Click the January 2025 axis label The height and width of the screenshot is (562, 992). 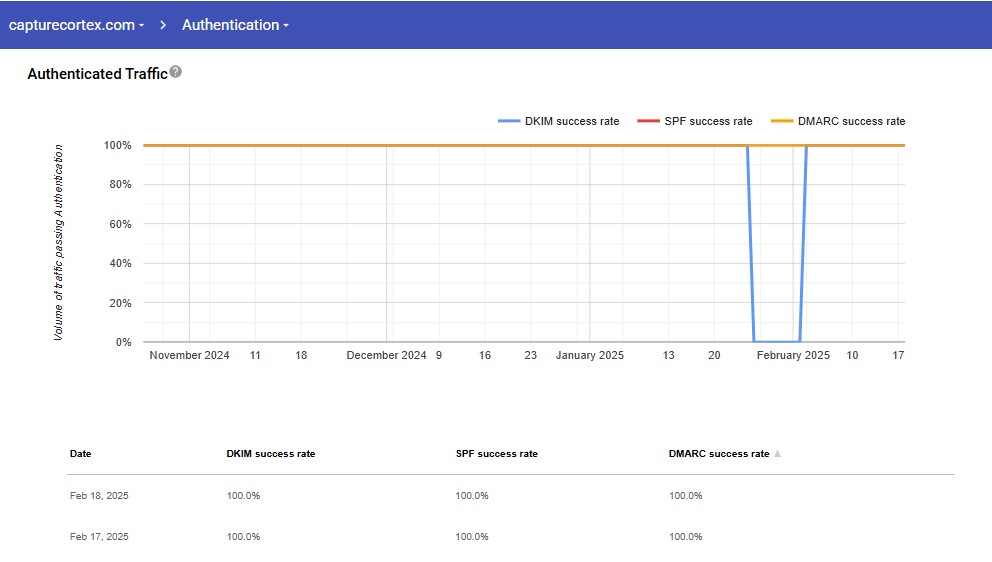(x=590, y=356)
